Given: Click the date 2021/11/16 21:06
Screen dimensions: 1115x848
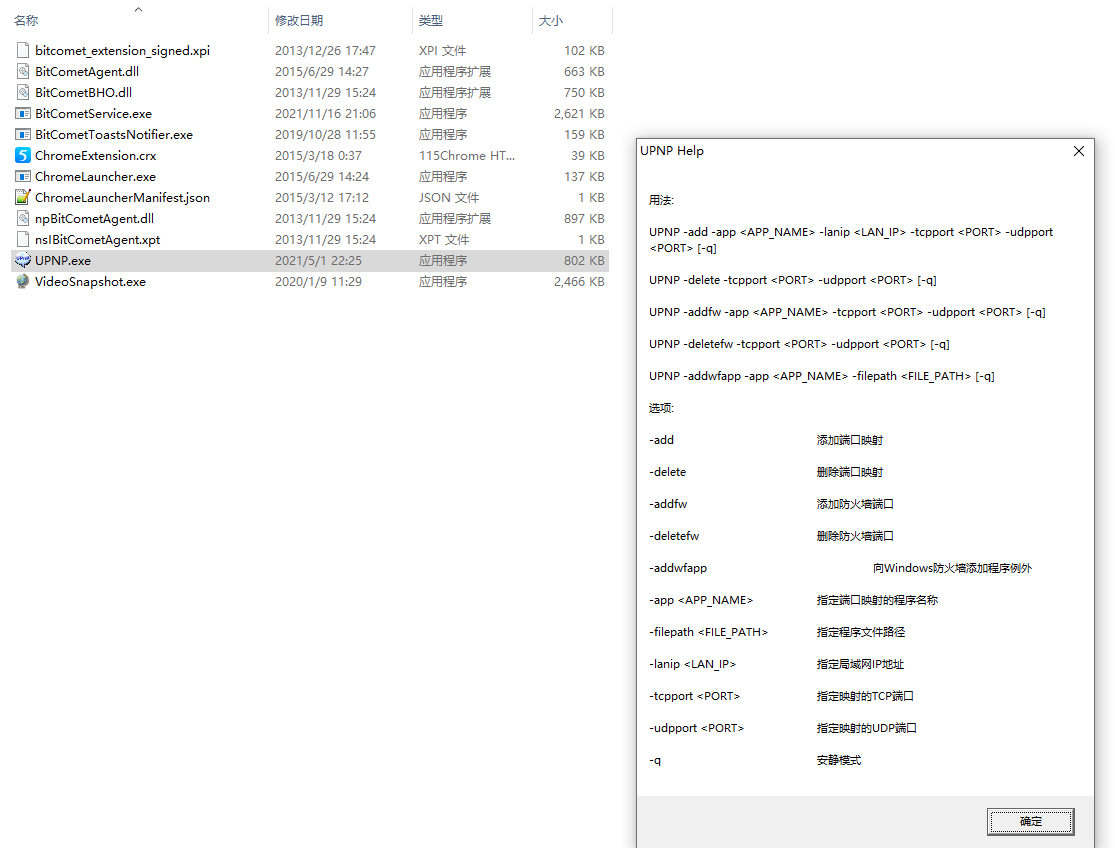Looking at the screenshot, I should (326, 114).
